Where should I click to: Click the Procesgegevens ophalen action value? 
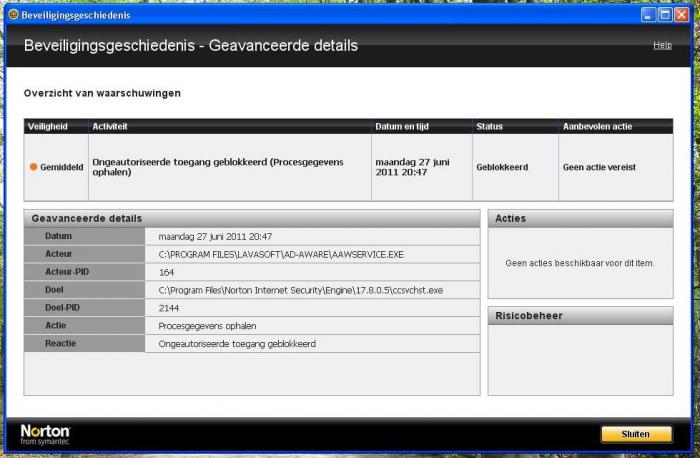(207, 326)
